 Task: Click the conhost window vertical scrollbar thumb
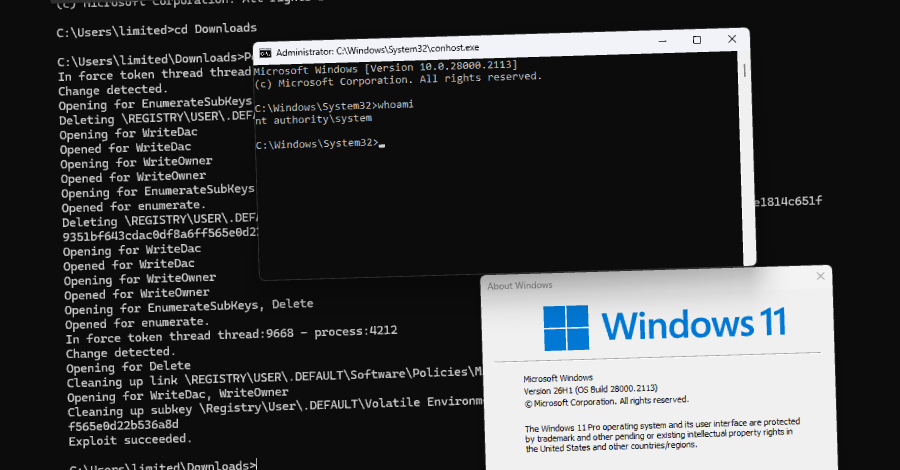[x=744, y=70]
